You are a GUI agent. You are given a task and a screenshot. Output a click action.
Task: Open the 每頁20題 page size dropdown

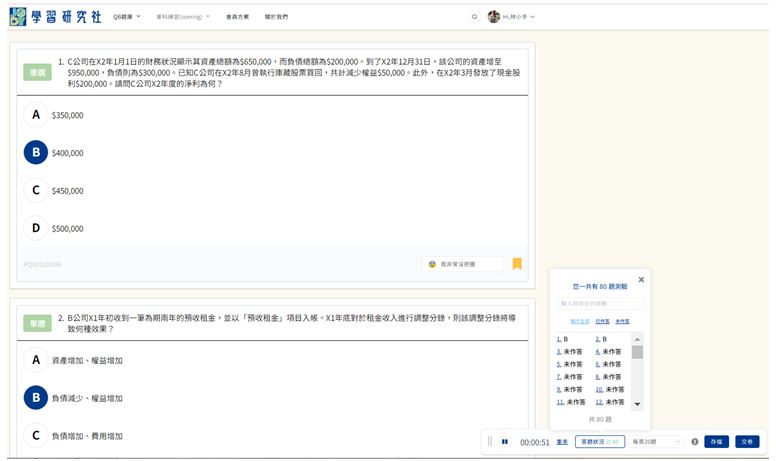657,441
